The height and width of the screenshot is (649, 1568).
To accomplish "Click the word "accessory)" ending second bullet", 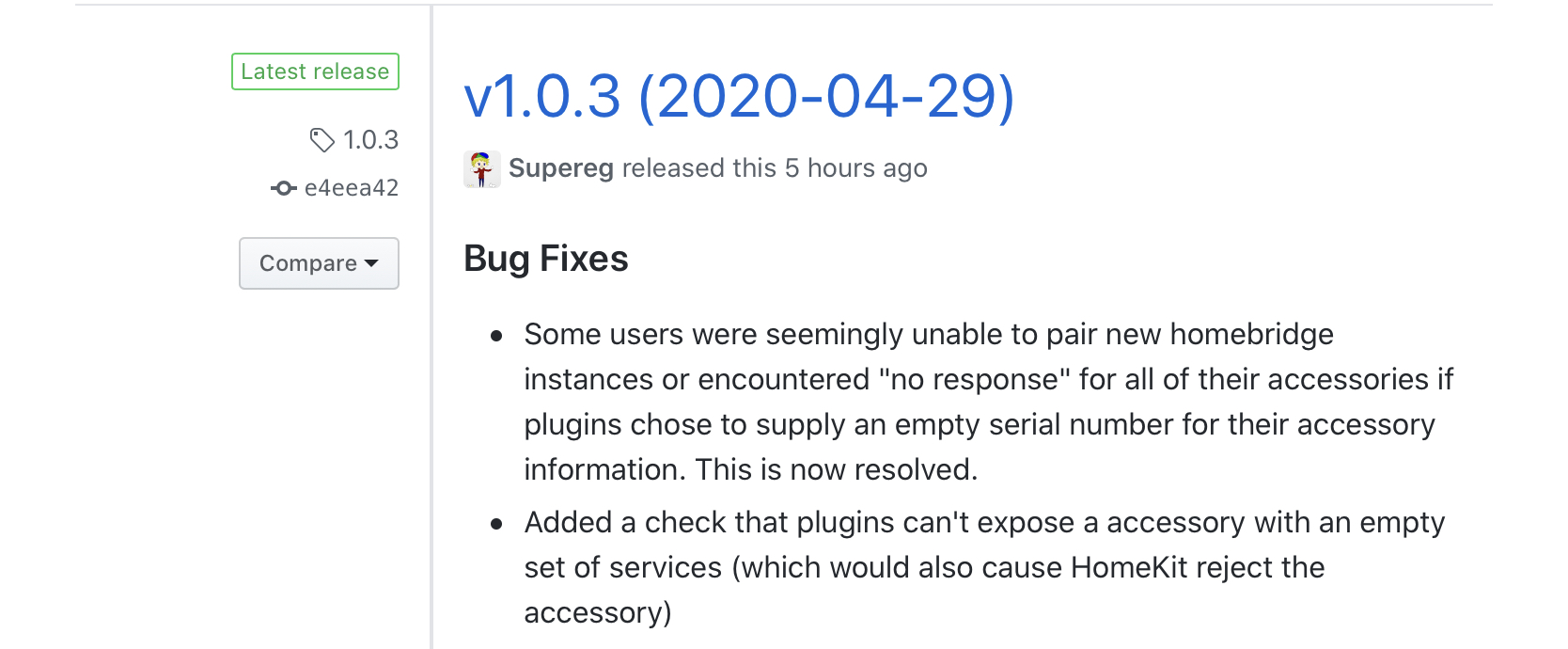I will (x=598, y=612).
